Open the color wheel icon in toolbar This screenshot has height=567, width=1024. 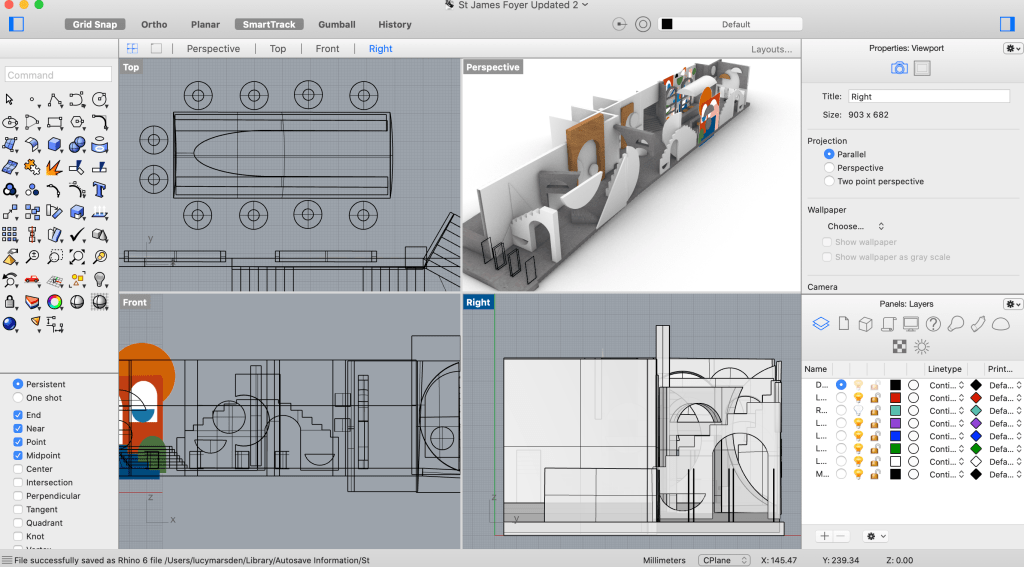point(55,300)
